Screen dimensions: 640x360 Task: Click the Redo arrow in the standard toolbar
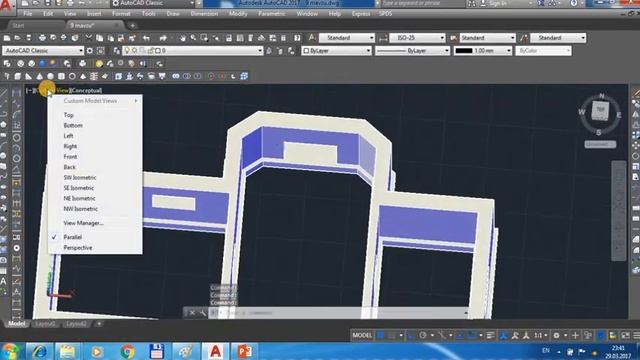tap(163, 38)
